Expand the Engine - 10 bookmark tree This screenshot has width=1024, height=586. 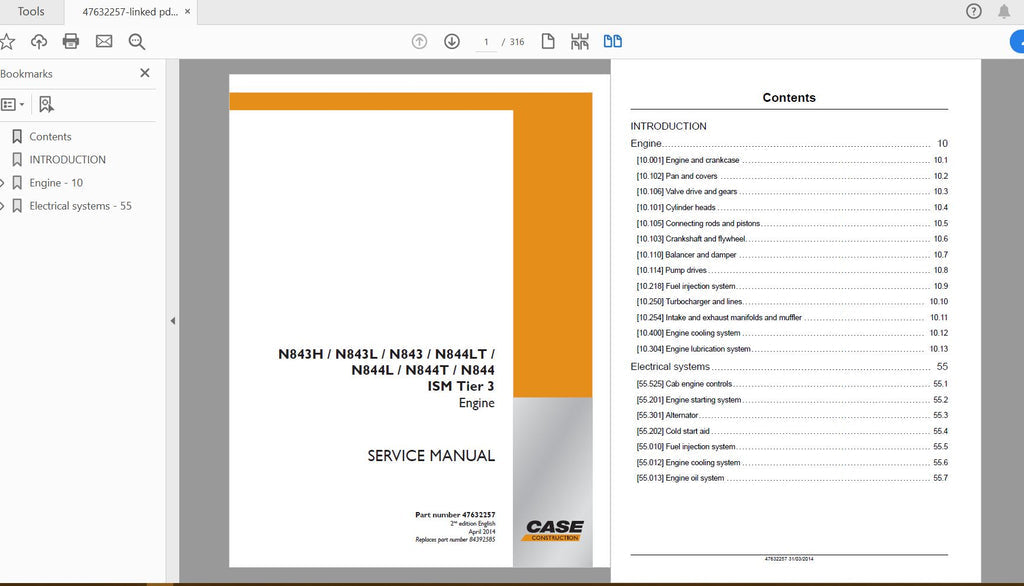(2, 183)
